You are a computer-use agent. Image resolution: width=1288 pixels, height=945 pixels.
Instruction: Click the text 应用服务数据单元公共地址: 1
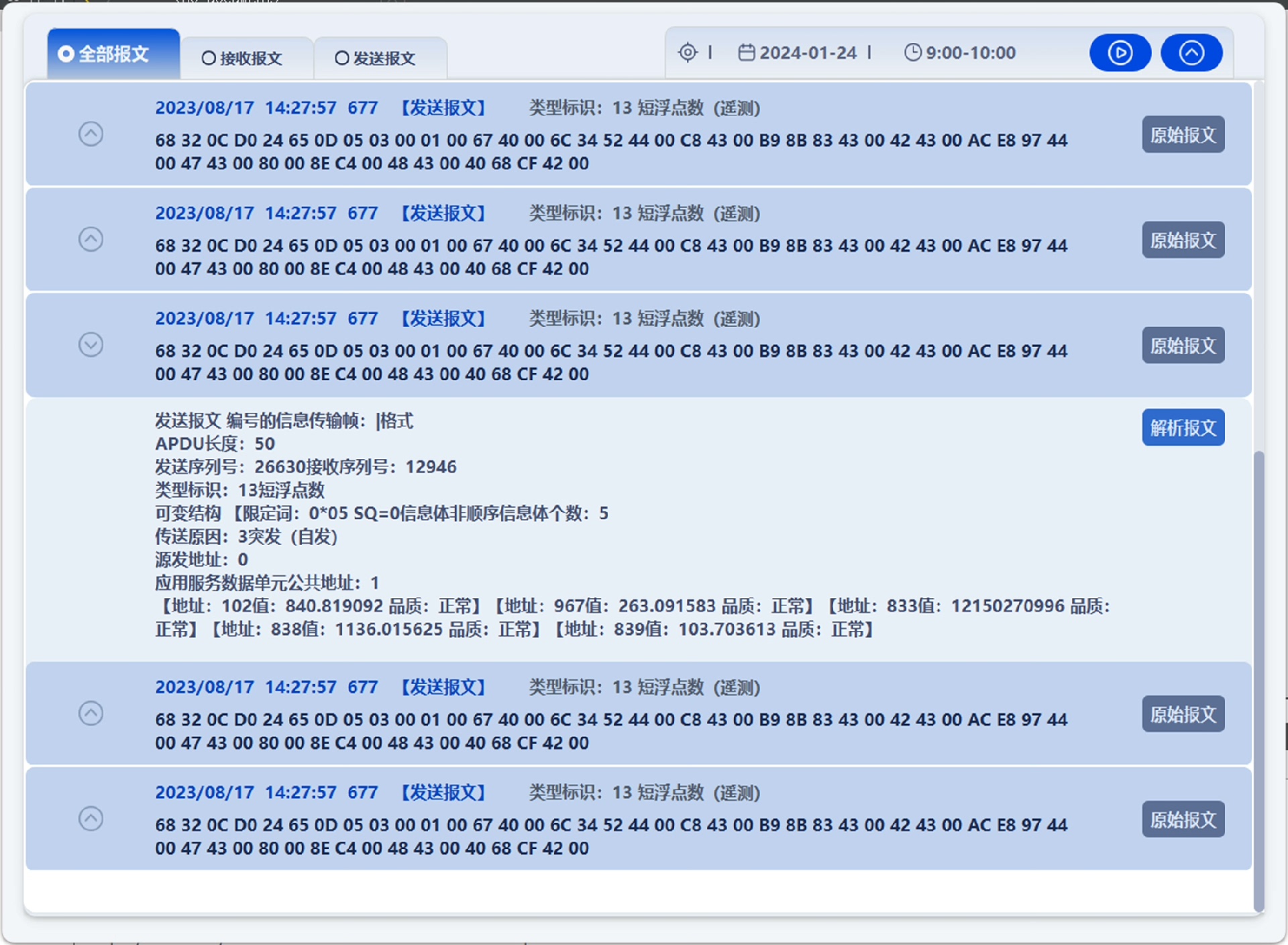pyautogui.click(x=267, y=583)
